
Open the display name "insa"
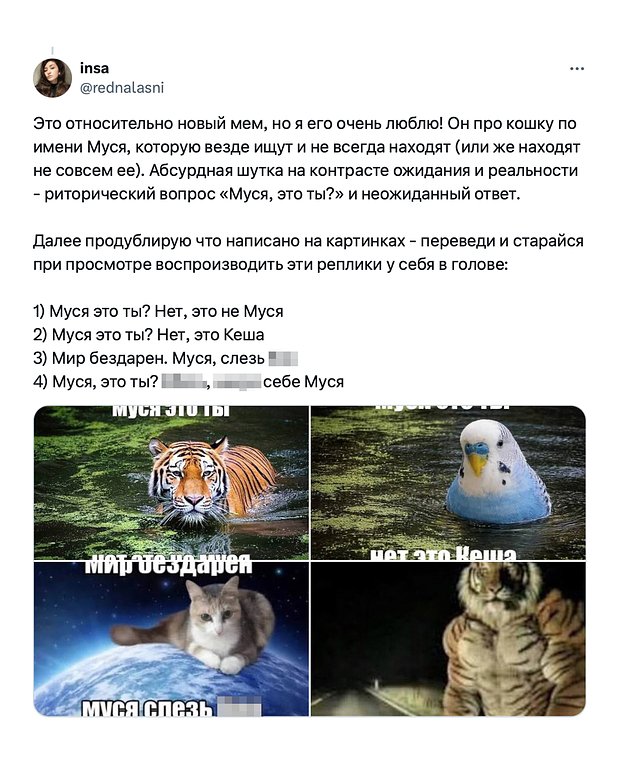(94, 68)
